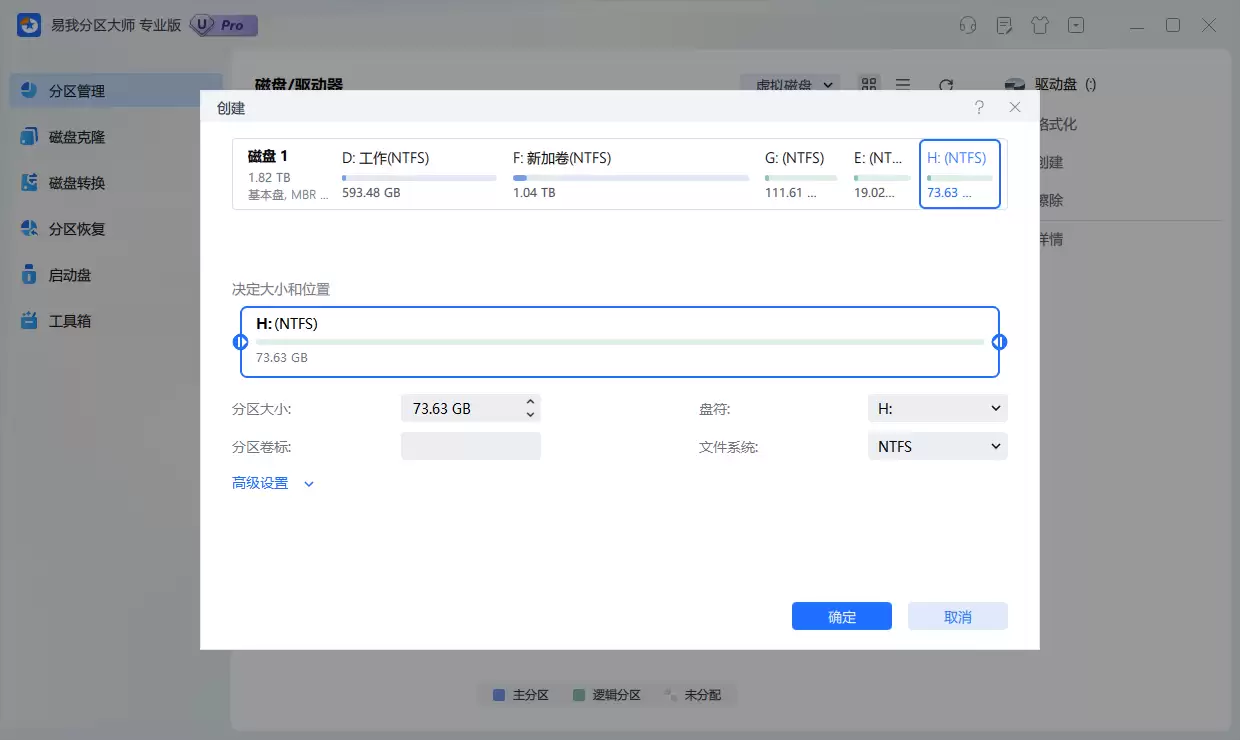Image resolution: width=1240 pixels, height=740 pixels.
Task: Open the 文件系统 NTFS dropdown
Action: (x=936, y=446)
